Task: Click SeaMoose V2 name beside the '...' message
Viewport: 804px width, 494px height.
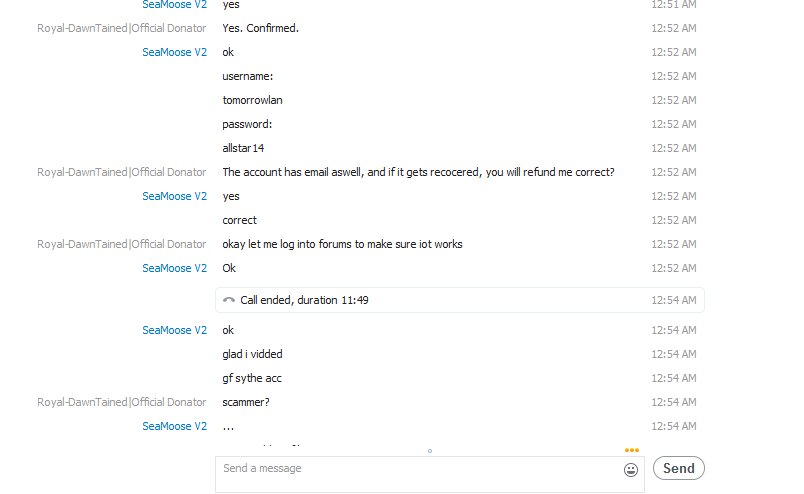Action: 174,426
